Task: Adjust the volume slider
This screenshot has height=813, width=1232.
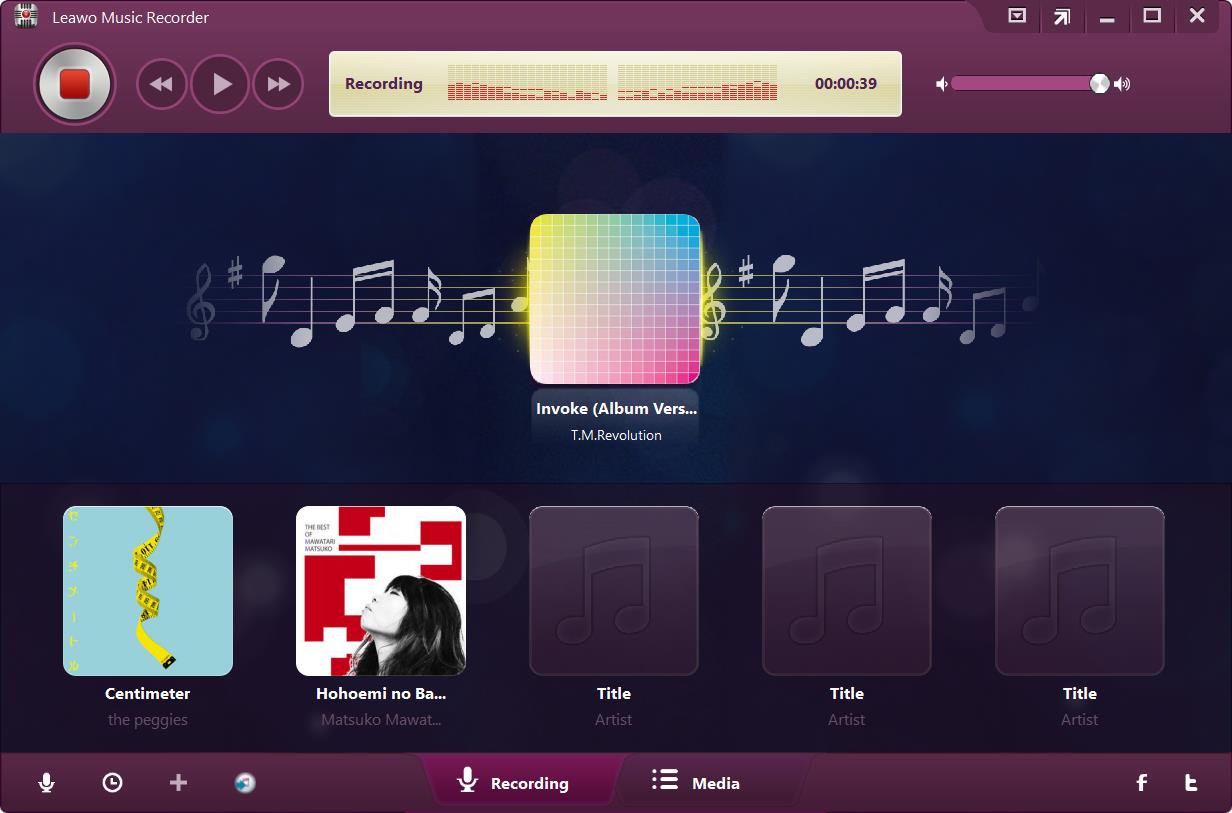Action: tap(1025, 84)
